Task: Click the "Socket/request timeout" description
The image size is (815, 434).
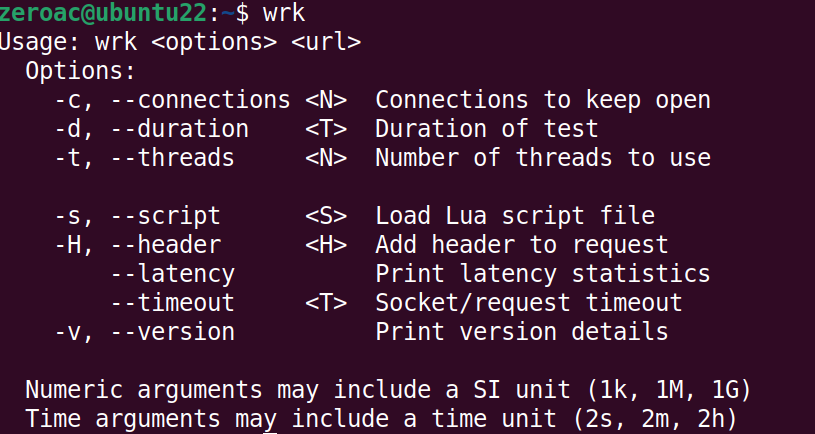Action: (x=528, y=303)
